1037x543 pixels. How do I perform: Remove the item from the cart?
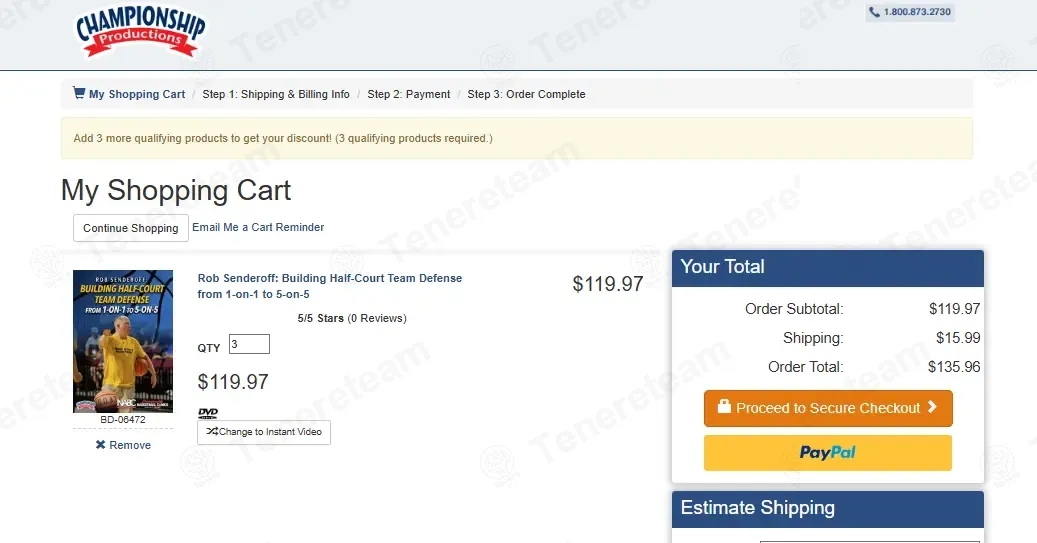[123, 445]
